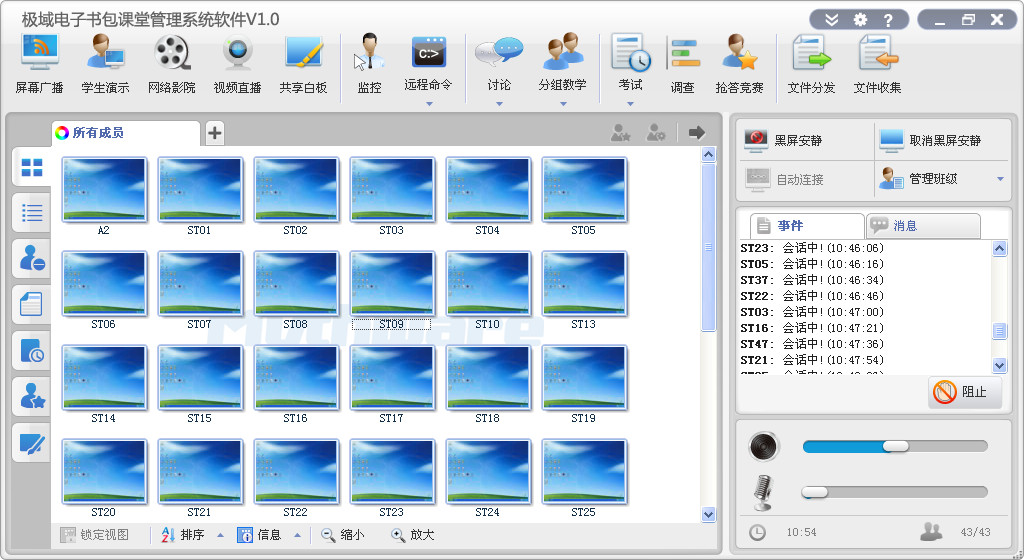The image size is (1024, 560).
Task: Select the ST09 student thumbnail
Action: coord(391,286)
